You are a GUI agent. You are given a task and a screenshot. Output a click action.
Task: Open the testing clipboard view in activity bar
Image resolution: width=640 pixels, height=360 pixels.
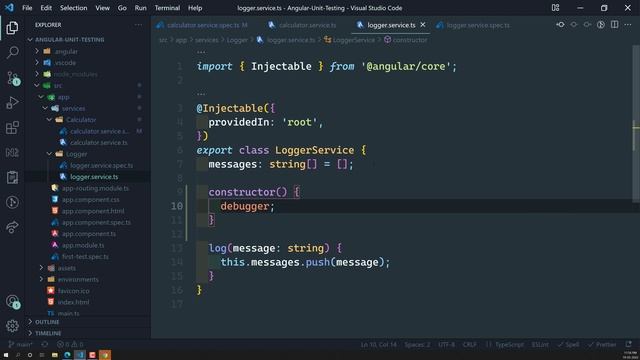(12, 178)
